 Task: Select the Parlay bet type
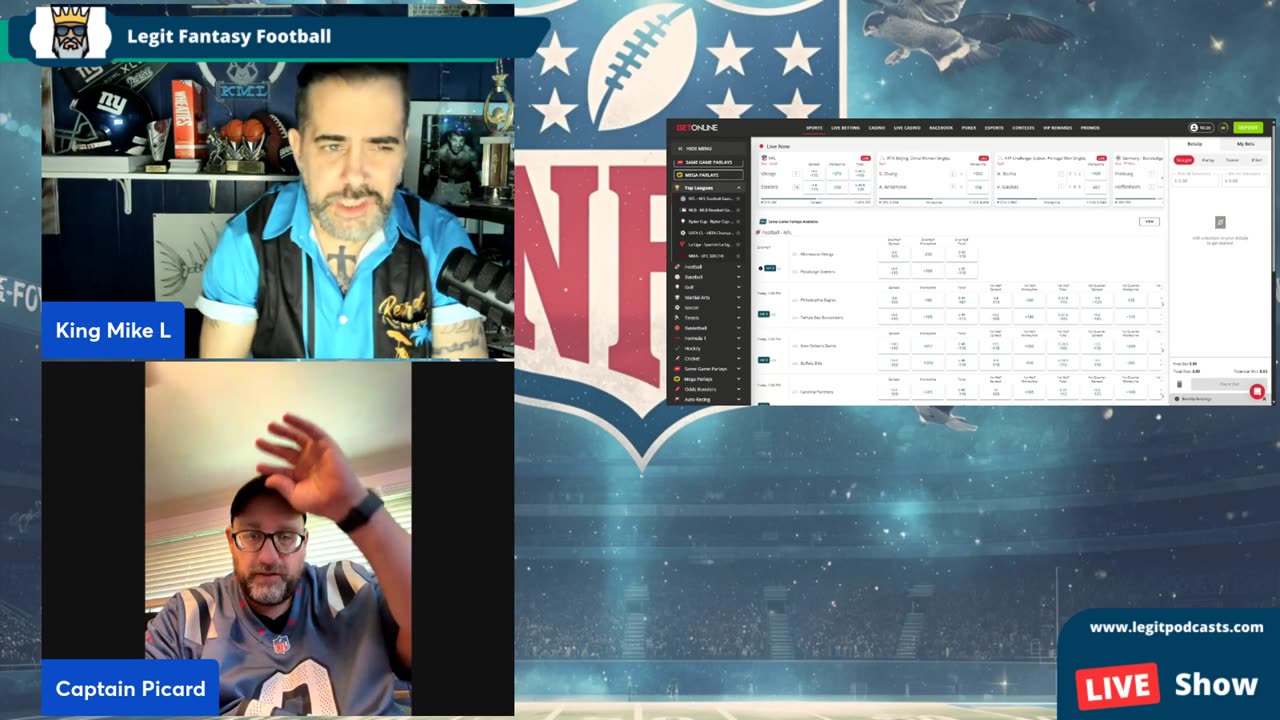[x=1208, y=160]
